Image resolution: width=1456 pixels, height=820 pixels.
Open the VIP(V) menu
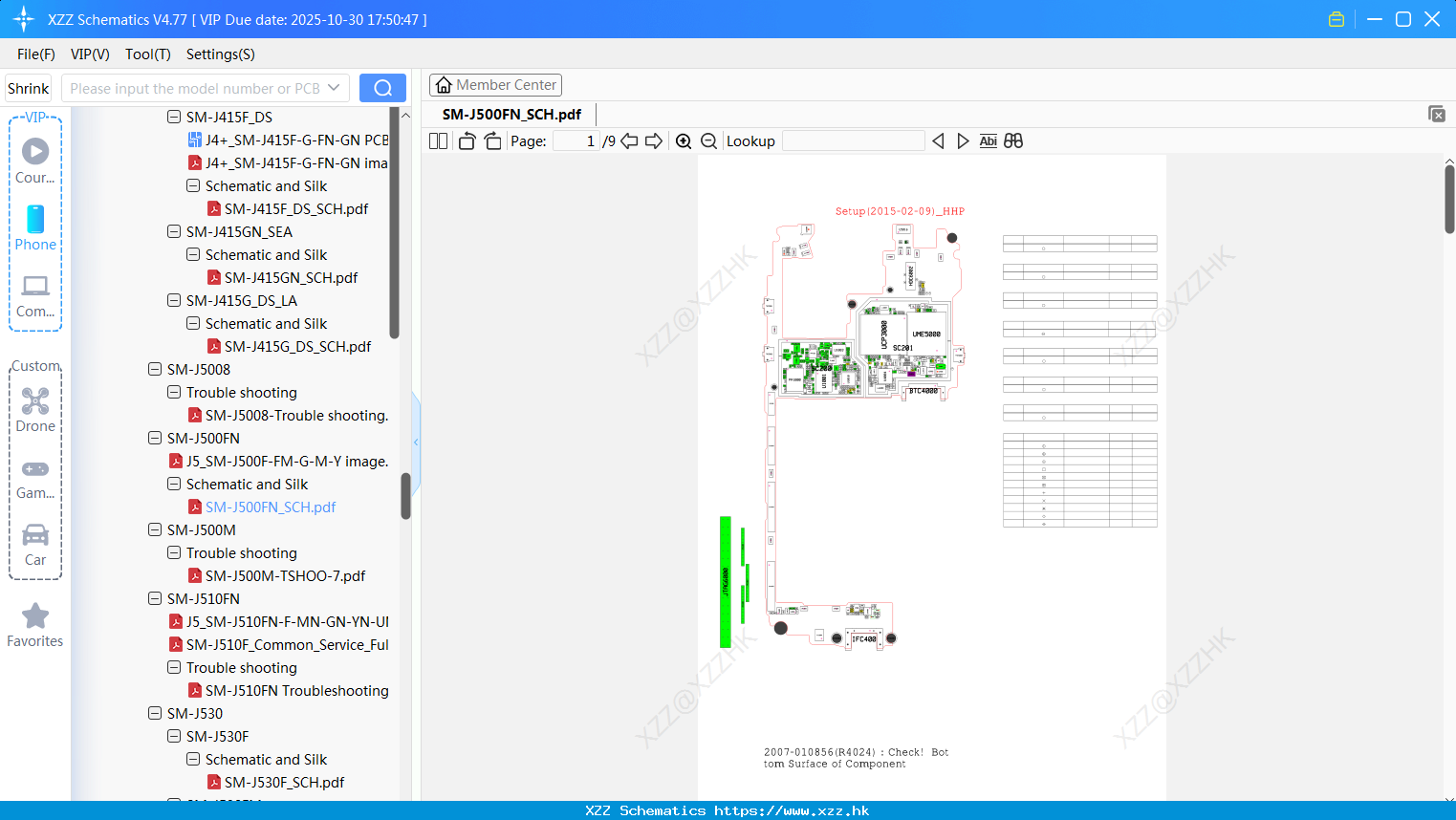[x=90, y=54]
